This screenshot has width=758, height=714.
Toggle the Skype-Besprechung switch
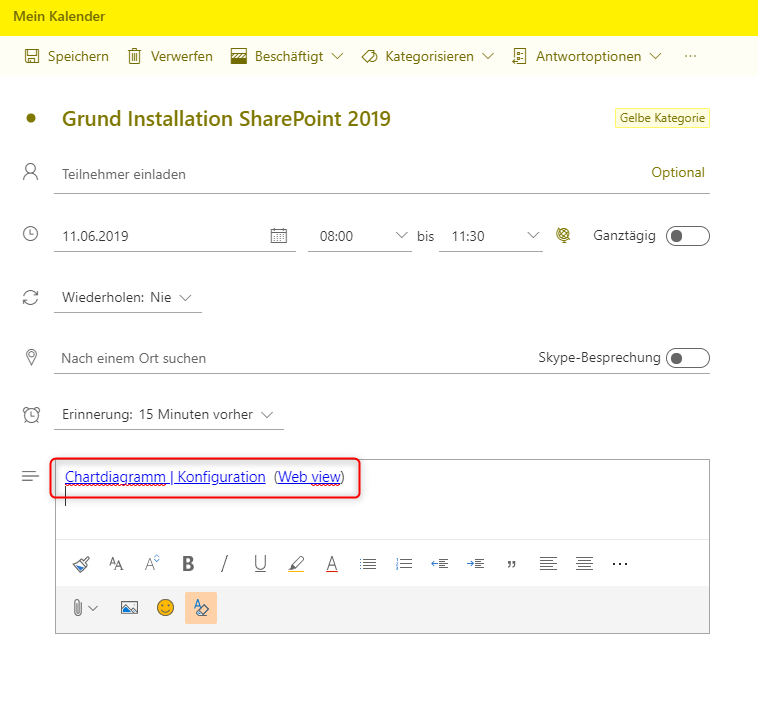687,358
